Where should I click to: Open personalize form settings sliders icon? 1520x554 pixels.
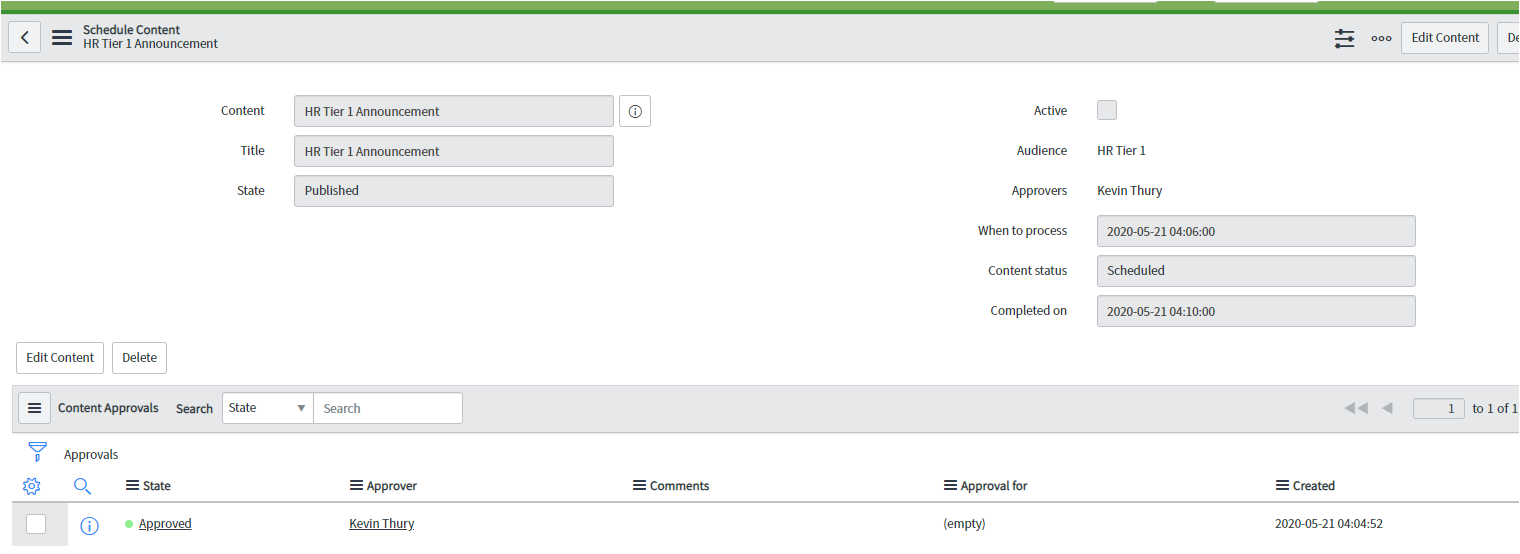coord(1344,38)
